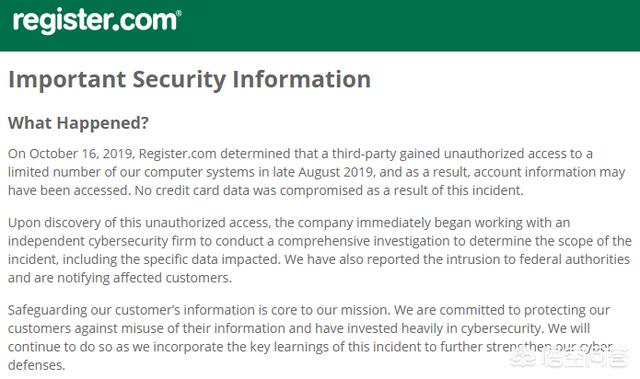
Task: Click the What Happened? subheading
Action: (x=78, y=123)
